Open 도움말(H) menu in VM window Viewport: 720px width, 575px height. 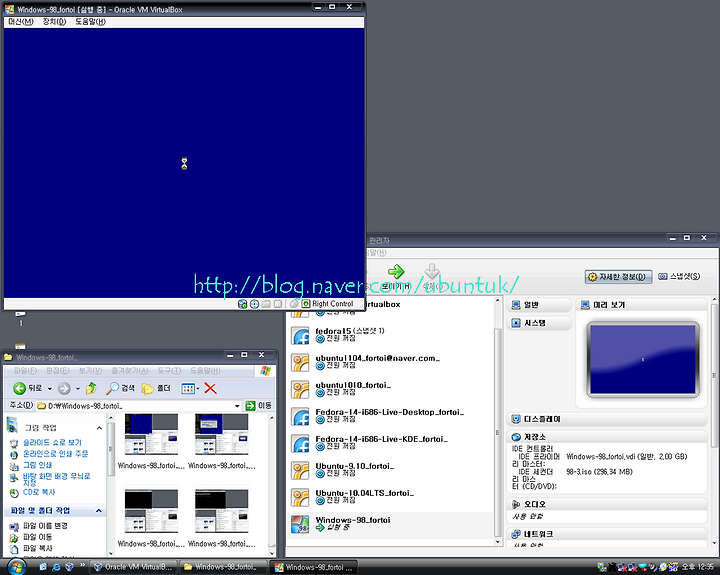click(90, 22)
